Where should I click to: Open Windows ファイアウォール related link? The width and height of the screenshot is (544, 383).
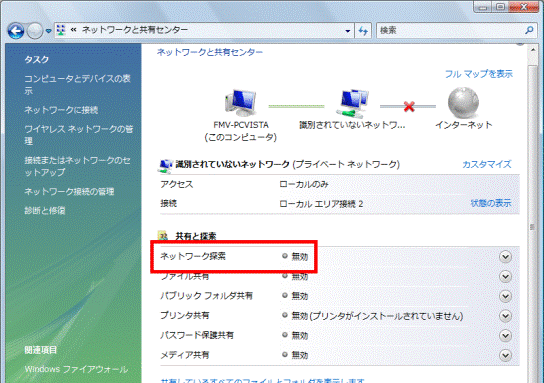pyautogui.click(x=76, y=369)
